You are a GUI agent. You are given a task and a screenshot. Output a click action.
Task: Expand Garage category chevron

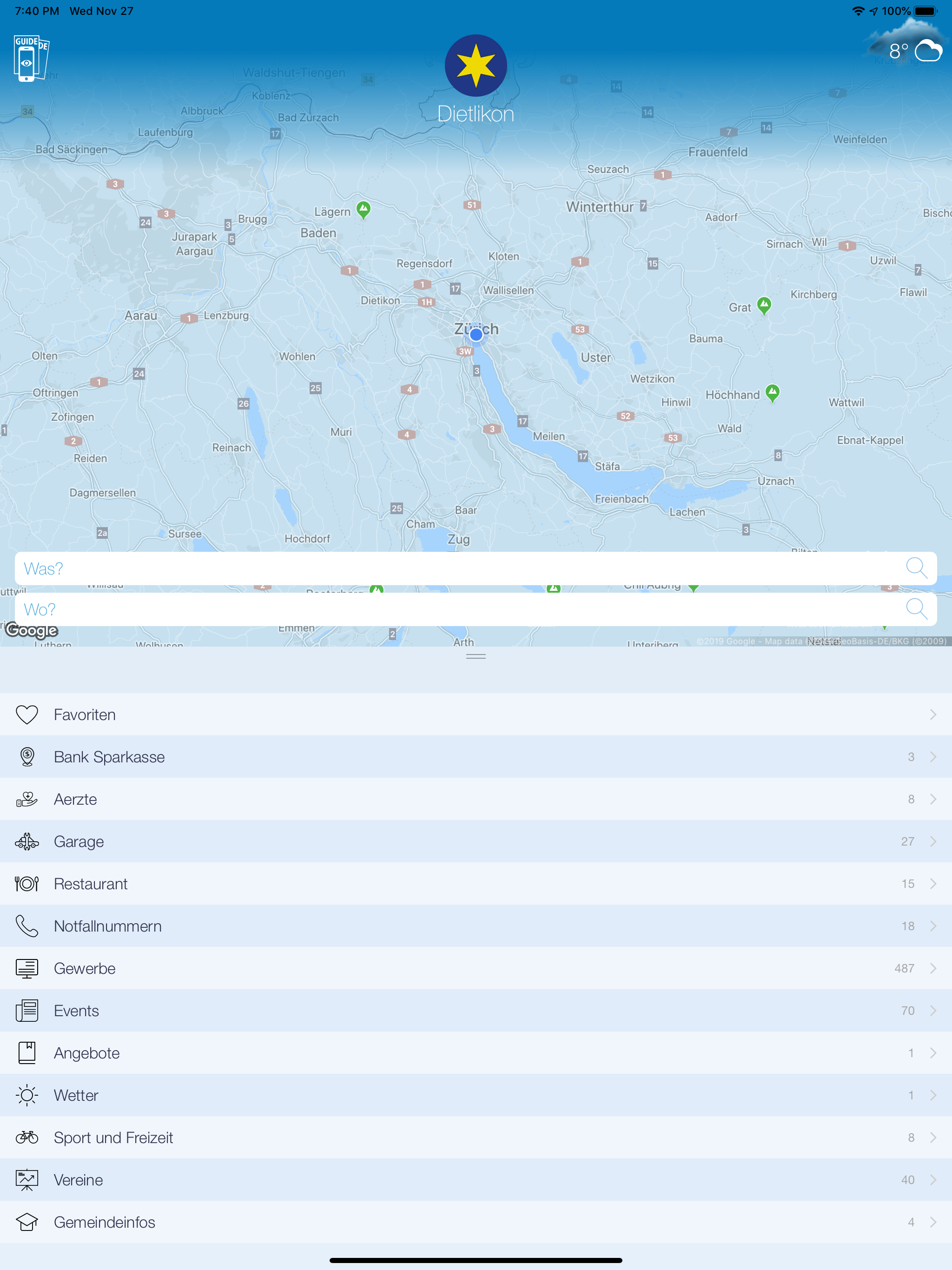[x=932, y=841]
